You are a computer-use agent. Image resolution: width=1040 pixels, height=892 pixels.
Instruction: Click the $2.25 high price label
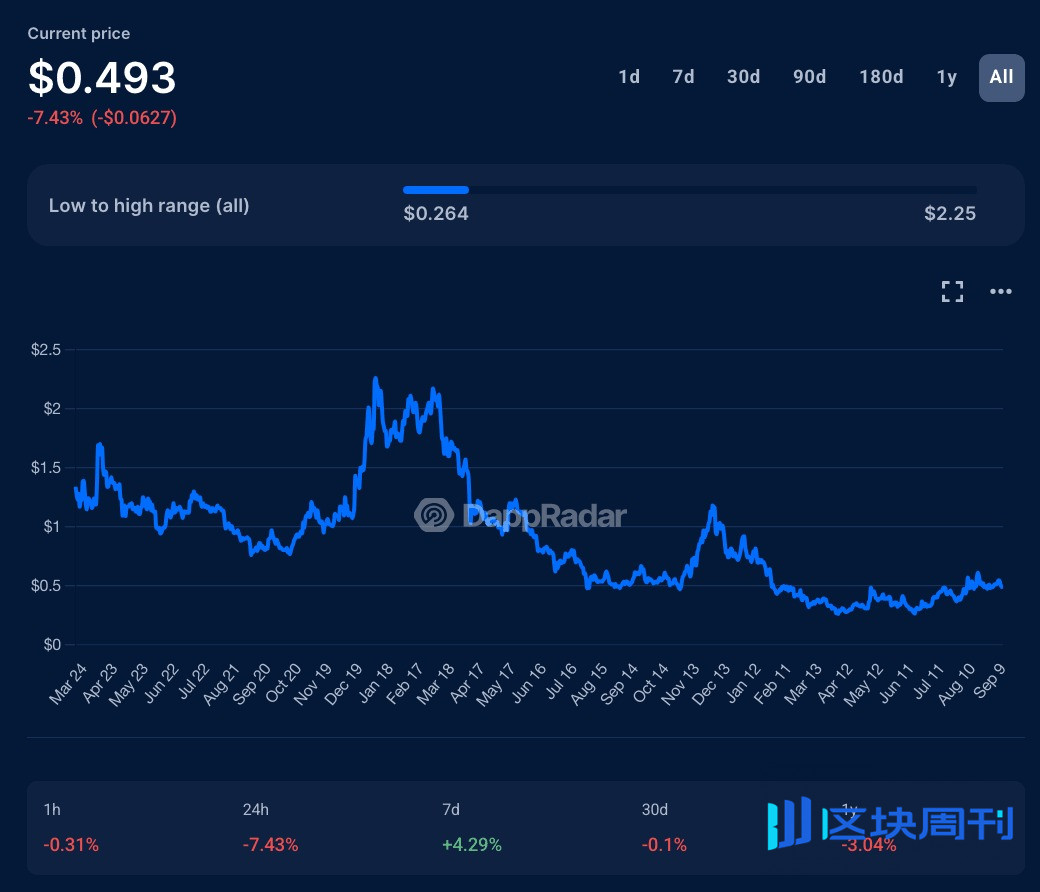tap(949, 213)
